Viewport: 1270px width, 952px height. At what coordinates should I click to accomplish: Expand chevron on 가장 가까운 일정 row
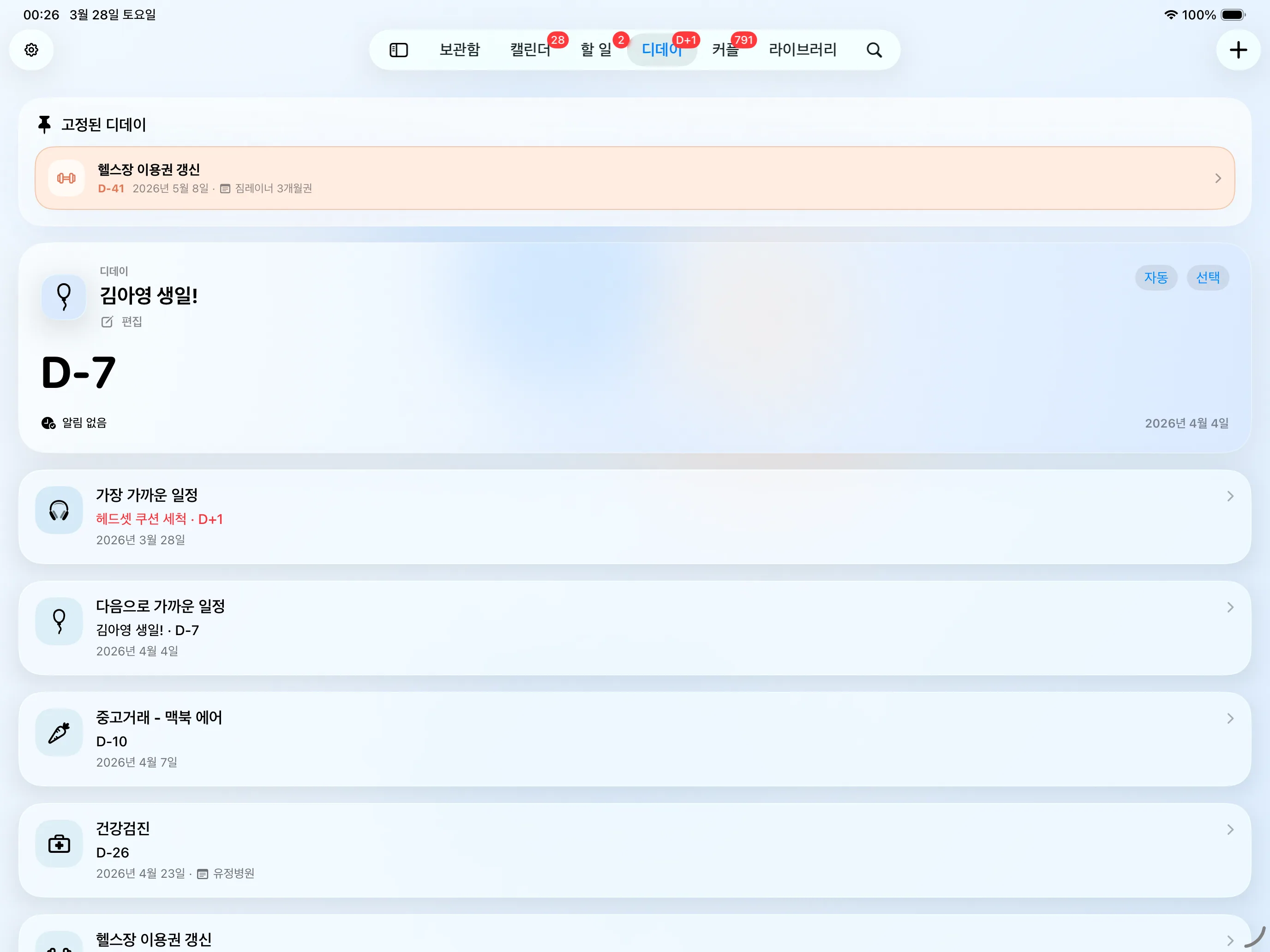point(1230,496)
